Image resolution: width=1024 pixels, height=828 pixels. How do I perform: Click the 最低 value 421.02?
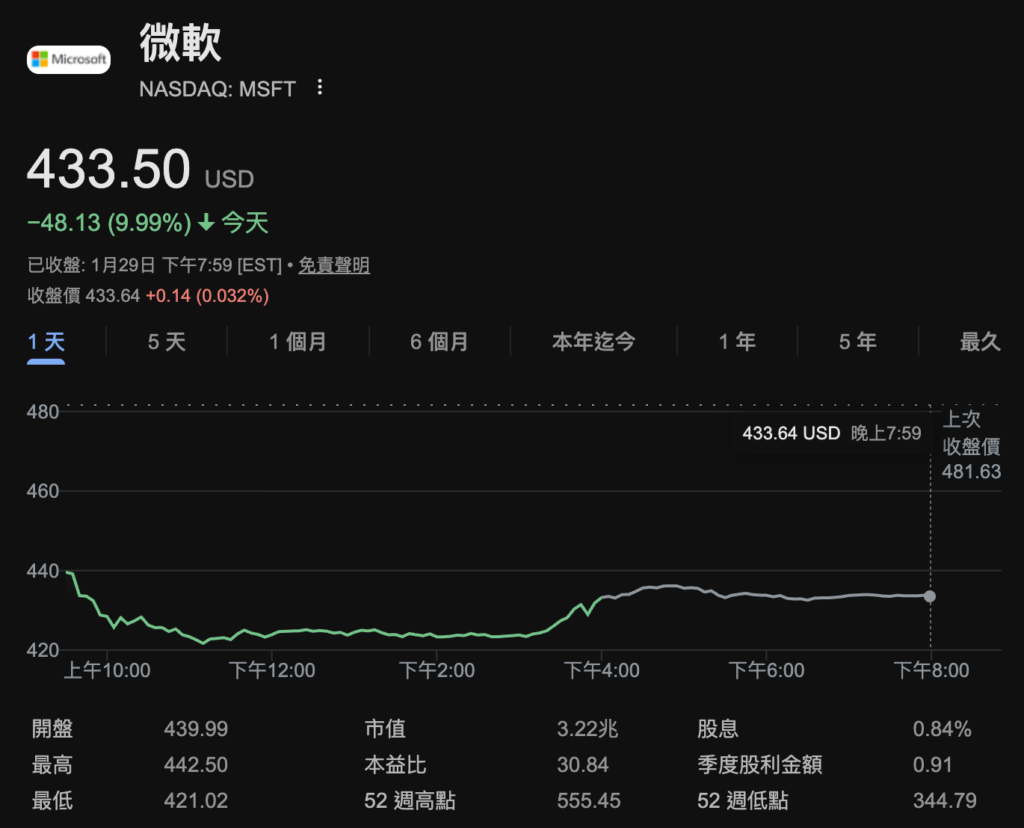196,801
